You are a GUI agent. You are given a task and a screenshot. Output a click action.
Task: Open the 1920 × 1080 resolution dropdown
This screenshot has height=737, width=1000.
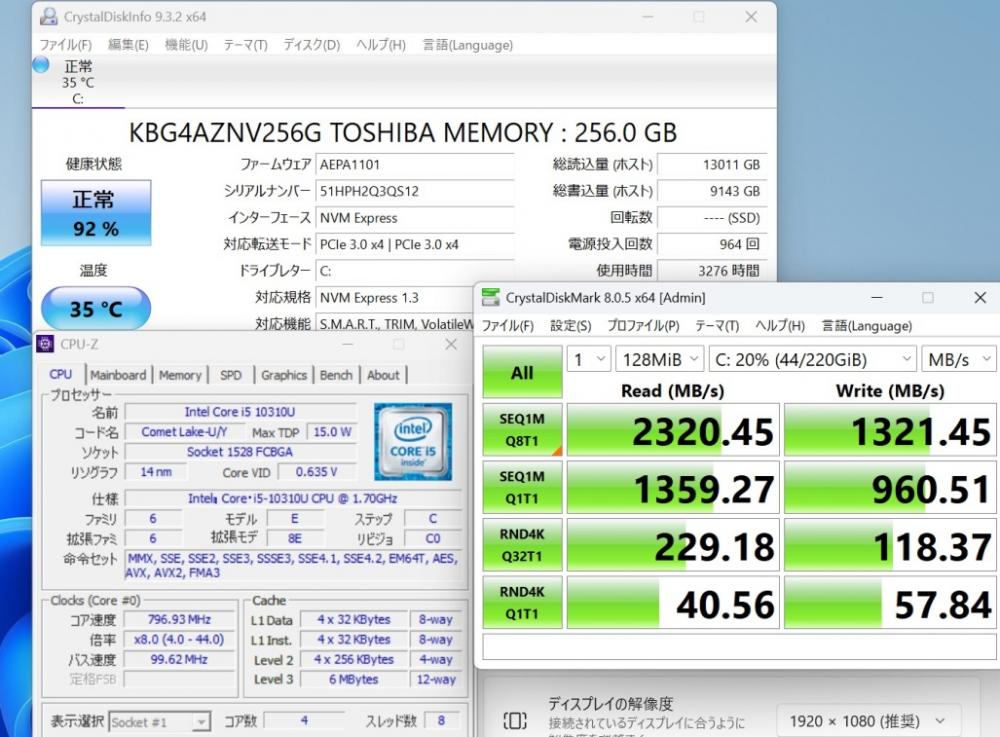point(869,721)
